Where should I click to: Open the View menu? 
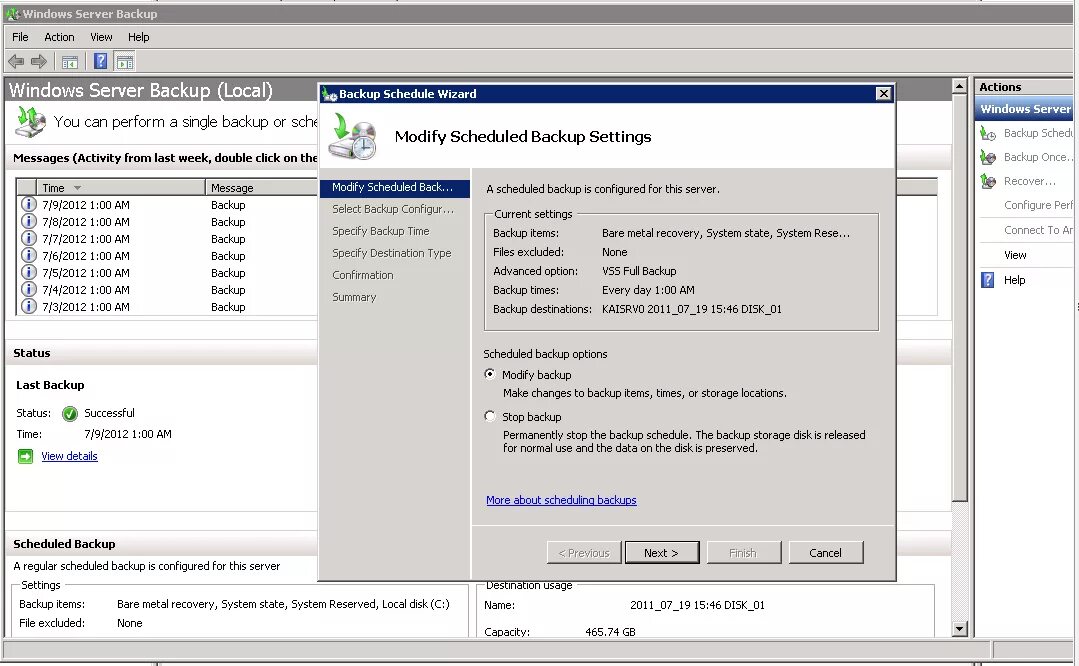[x=101, y=37]
